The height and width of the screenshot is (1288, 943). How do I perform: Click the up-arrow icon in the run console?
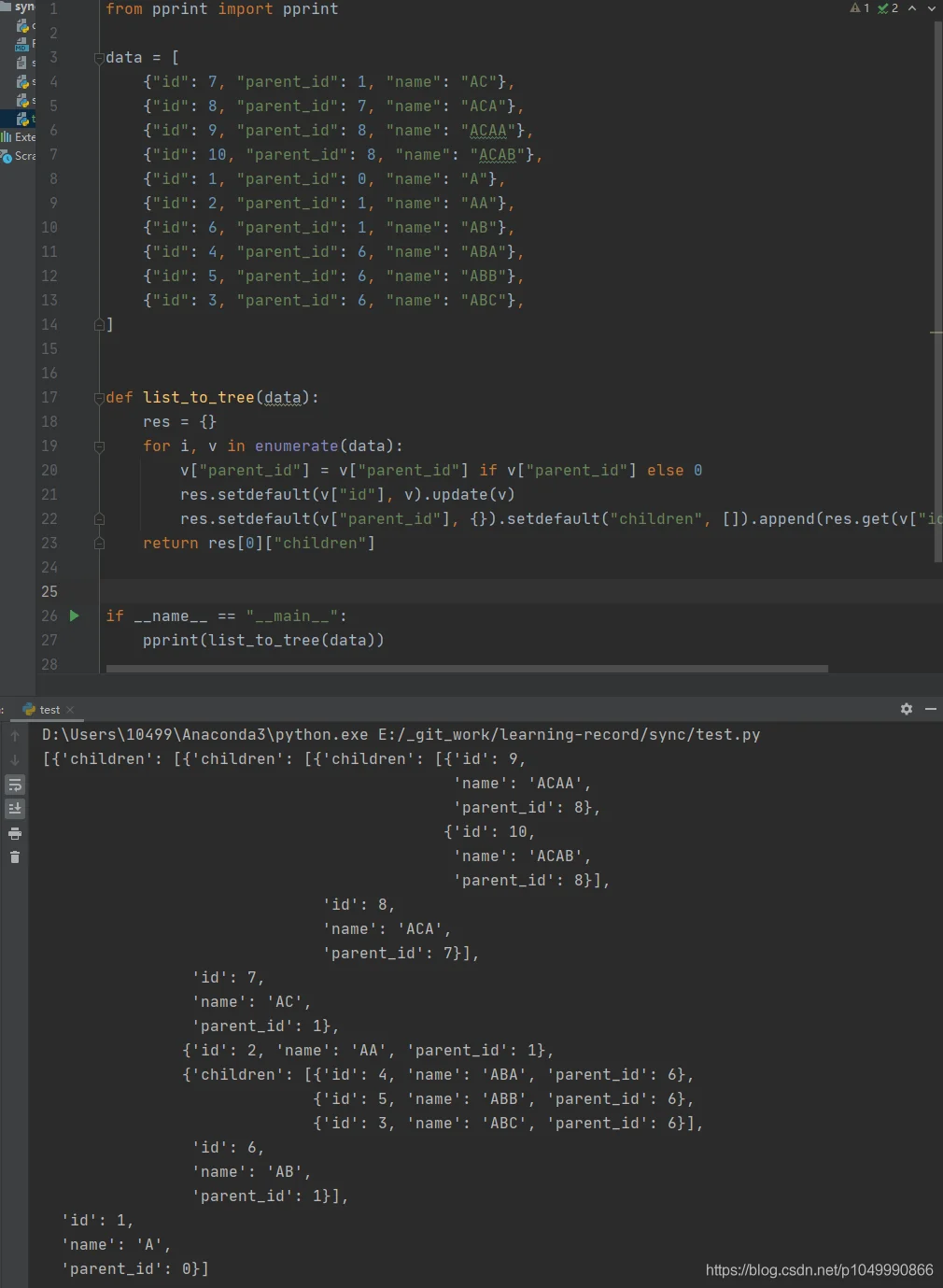click(x=15, y=736)
